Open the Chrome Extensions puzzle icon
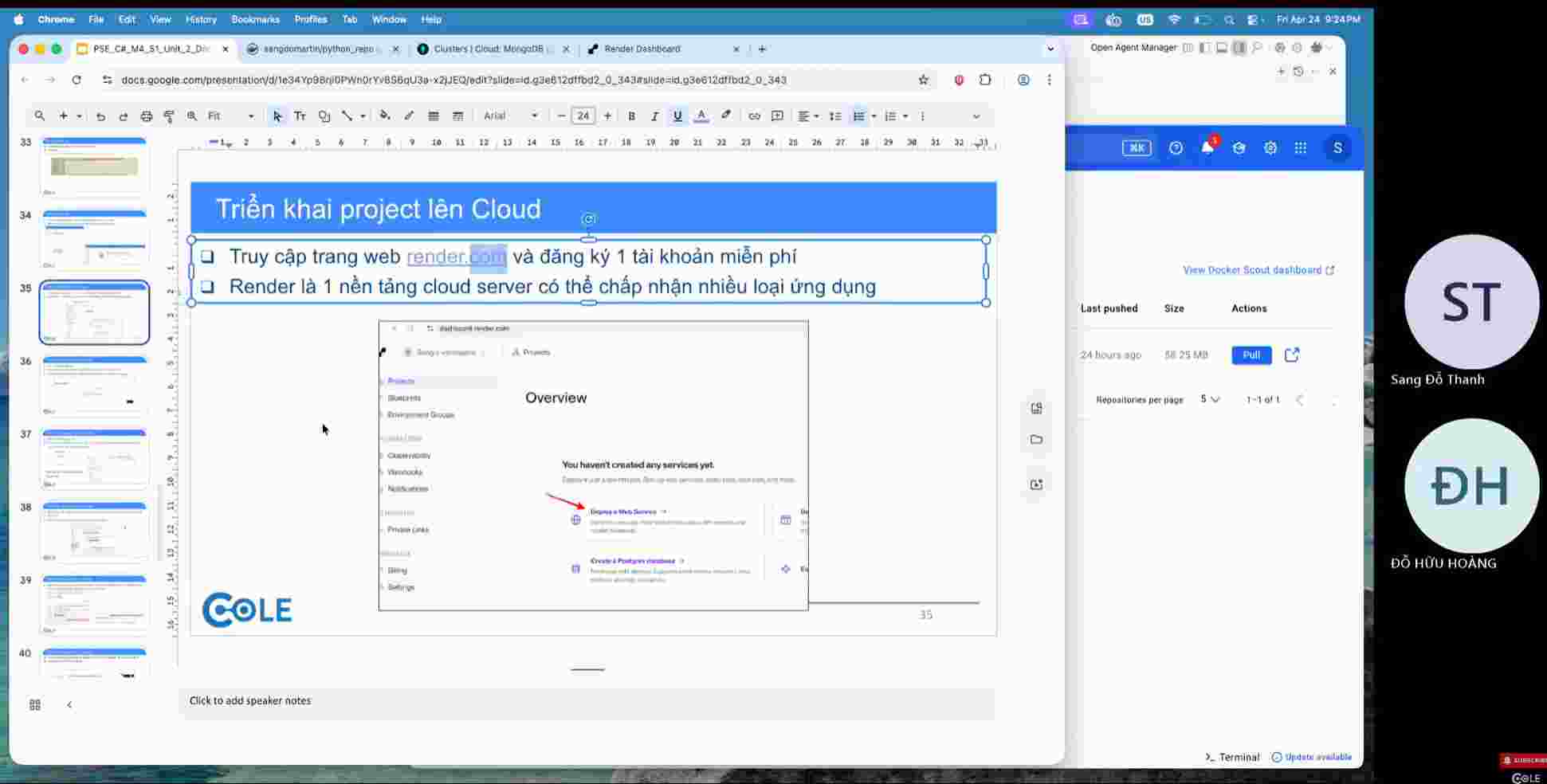The height and width of the screenshot is (784, 1547). point(986,80)
